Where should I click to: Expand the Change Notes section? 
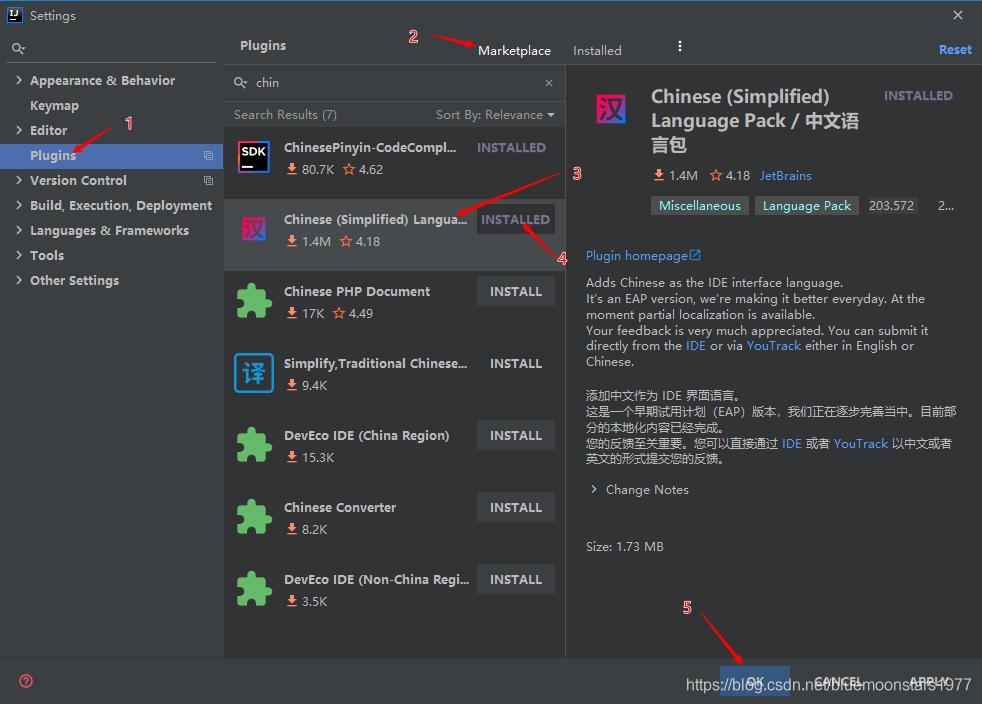coord(594,489)
